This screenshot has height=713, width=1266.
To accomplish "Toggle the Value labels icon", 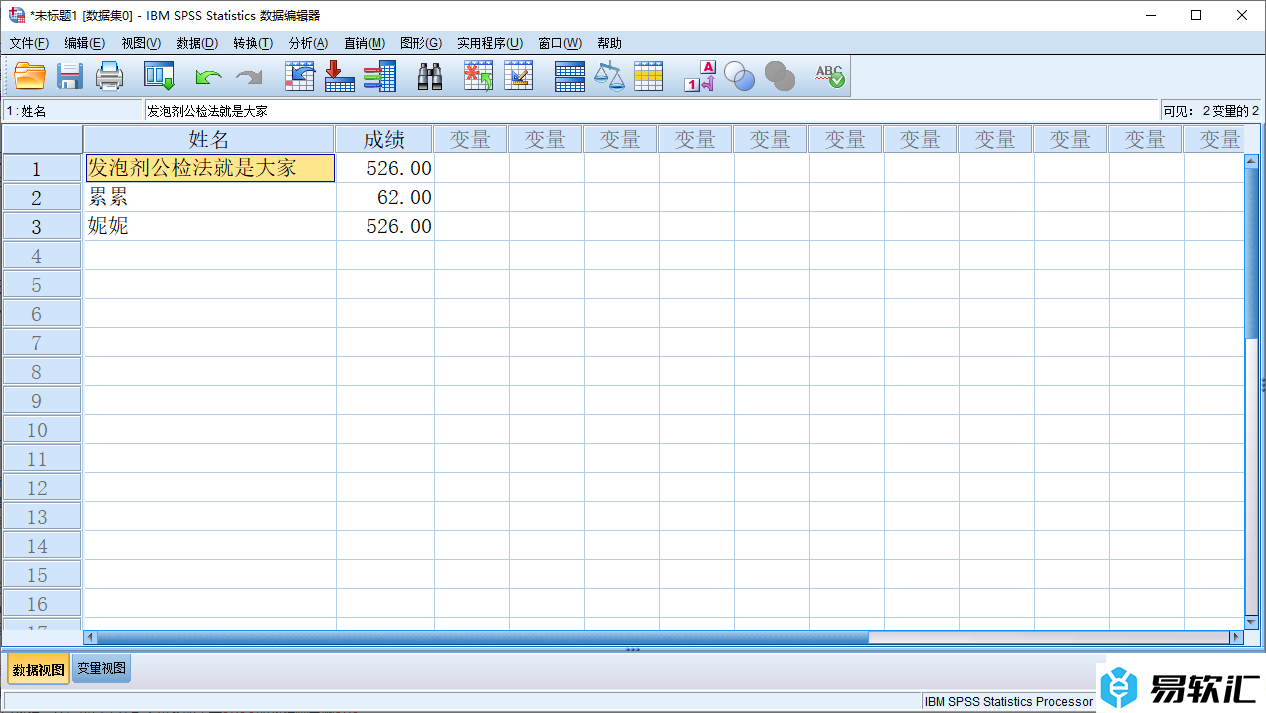I will tap(700, 76).
